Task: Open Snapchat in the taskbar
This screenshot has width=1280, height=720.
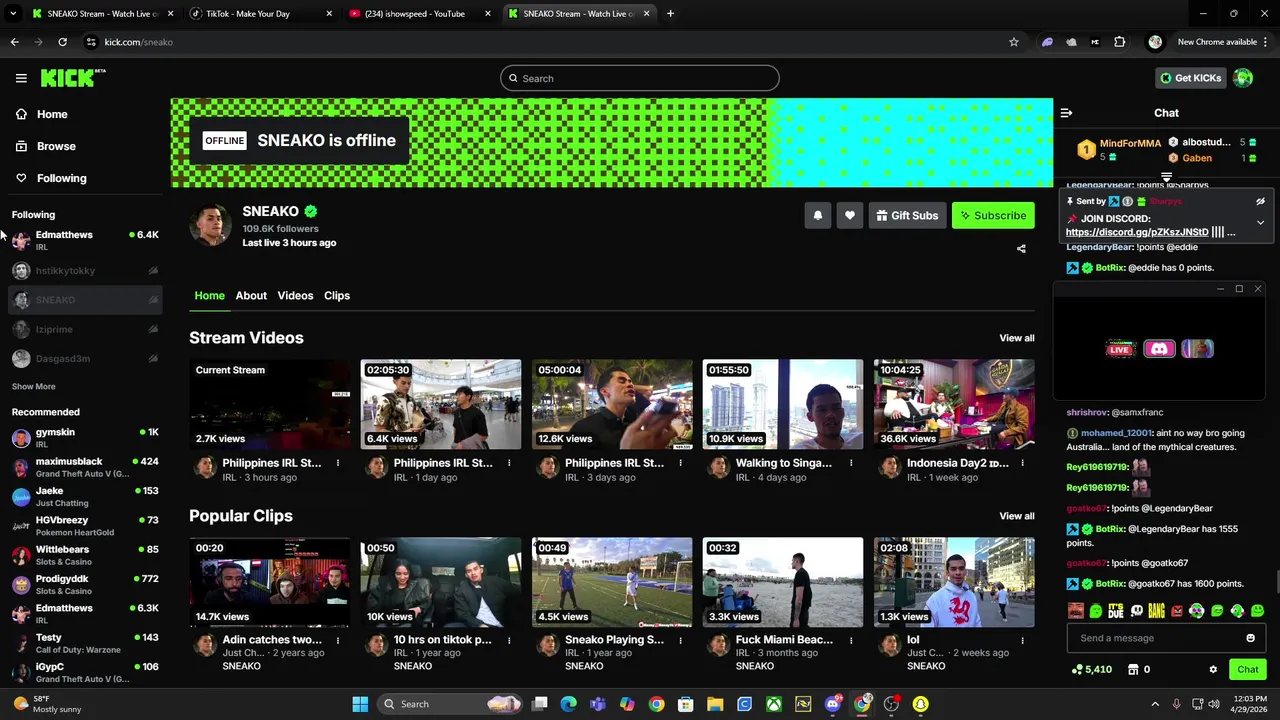Action: pos(920,704)
